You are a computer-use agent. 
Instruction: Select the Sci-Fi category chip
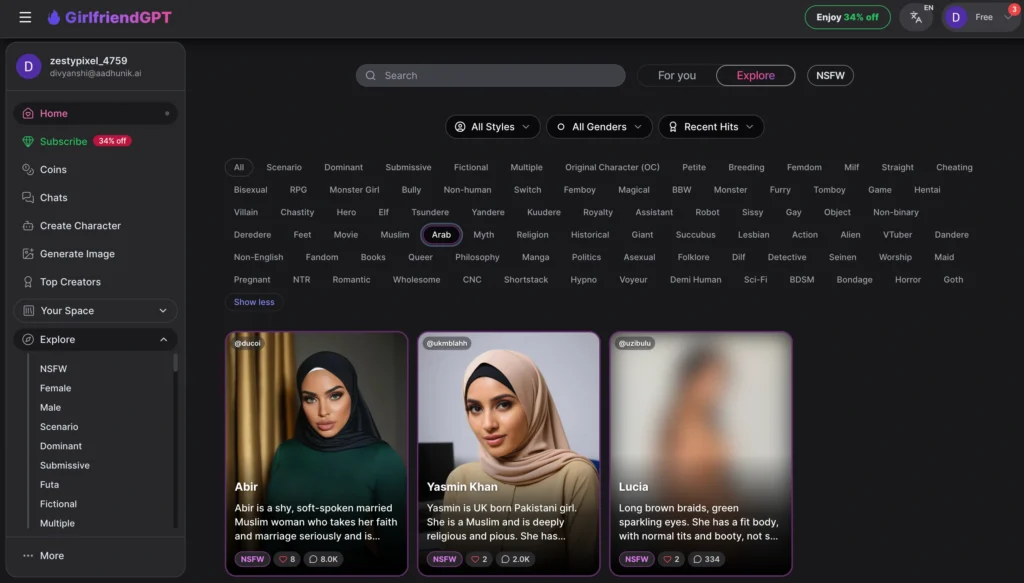[755, 280]
